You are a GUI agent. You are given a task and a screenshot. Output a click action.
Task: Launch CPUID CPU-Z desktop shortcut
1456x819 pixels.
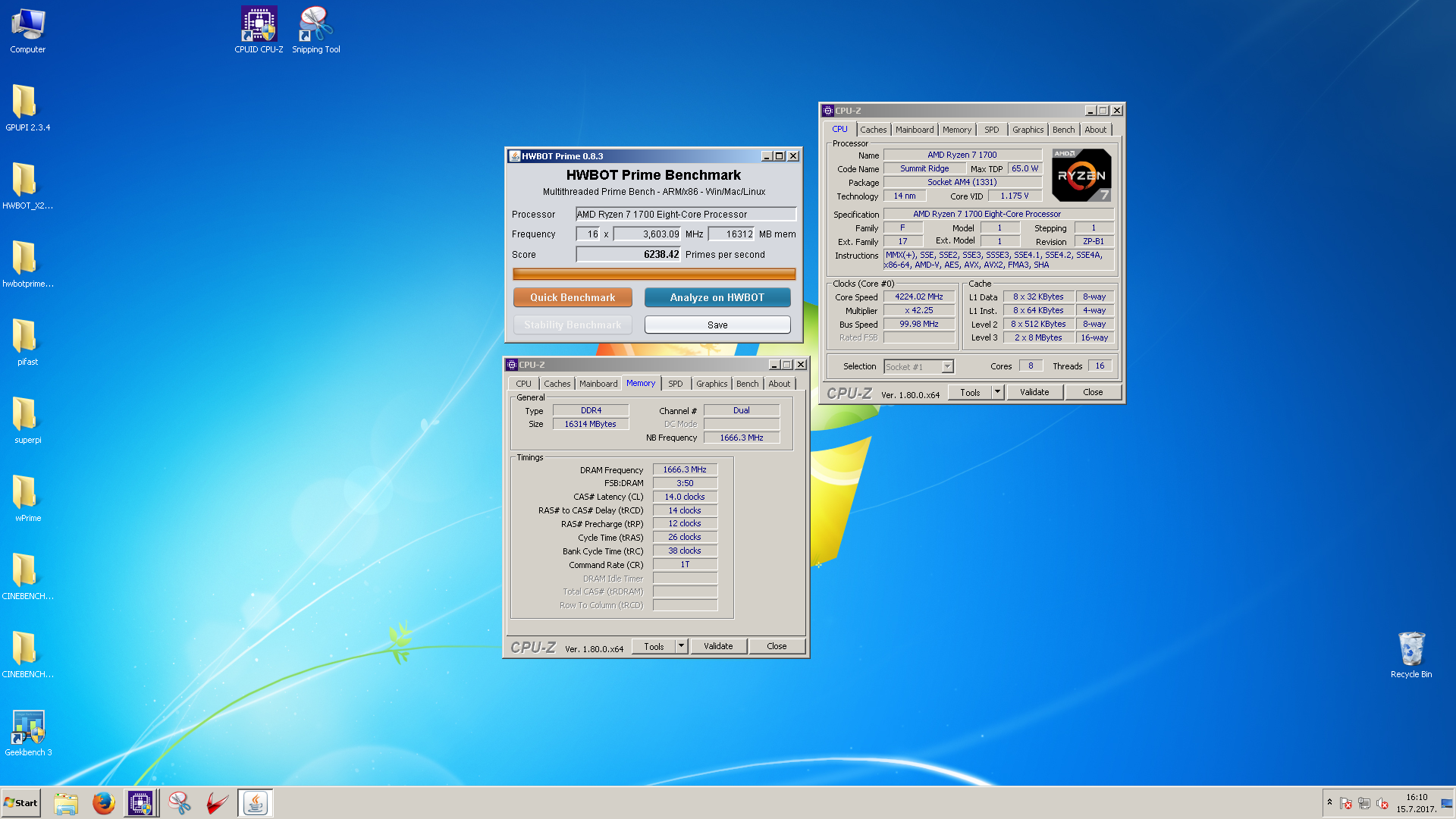pyautogui.click(x=259, y=30)
